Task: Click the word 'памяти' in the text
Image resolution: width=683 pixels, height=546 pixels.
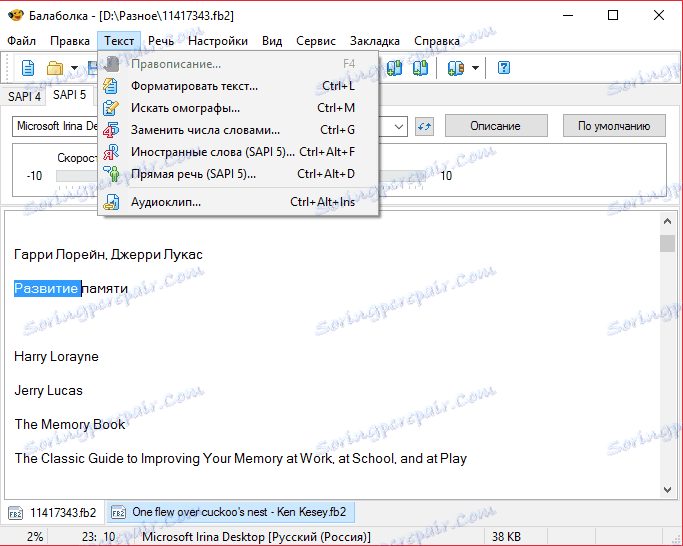Action: 105,288
